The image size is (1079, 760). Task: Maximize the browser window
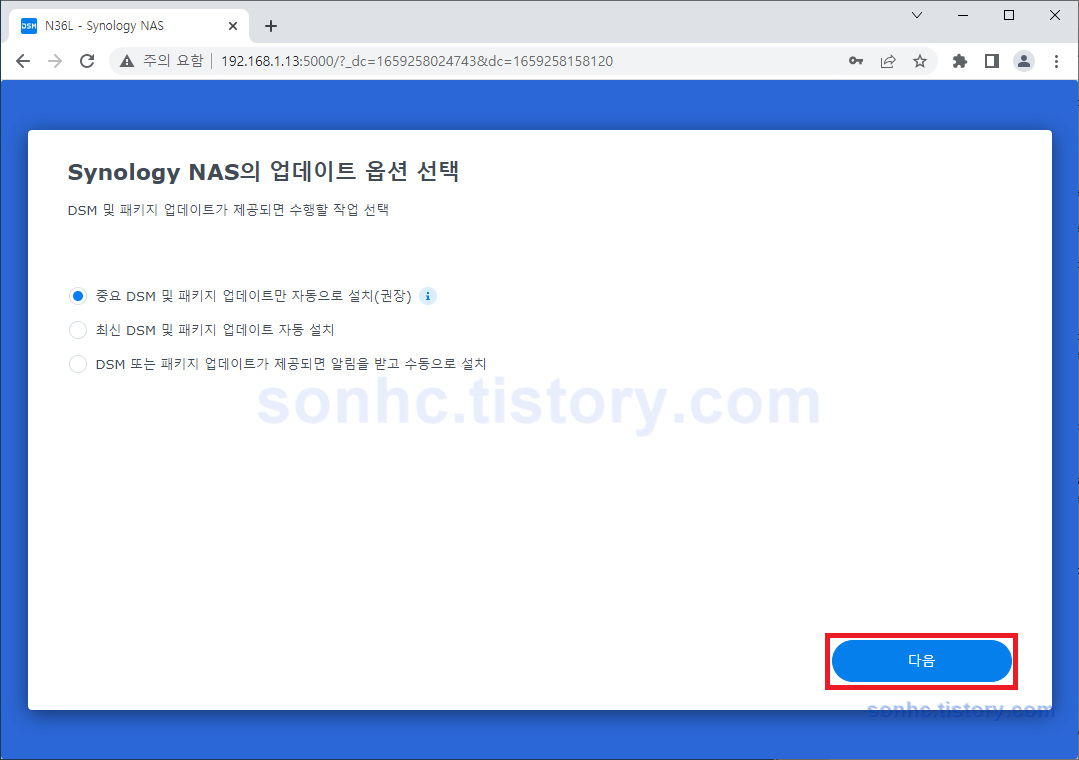1009,15
